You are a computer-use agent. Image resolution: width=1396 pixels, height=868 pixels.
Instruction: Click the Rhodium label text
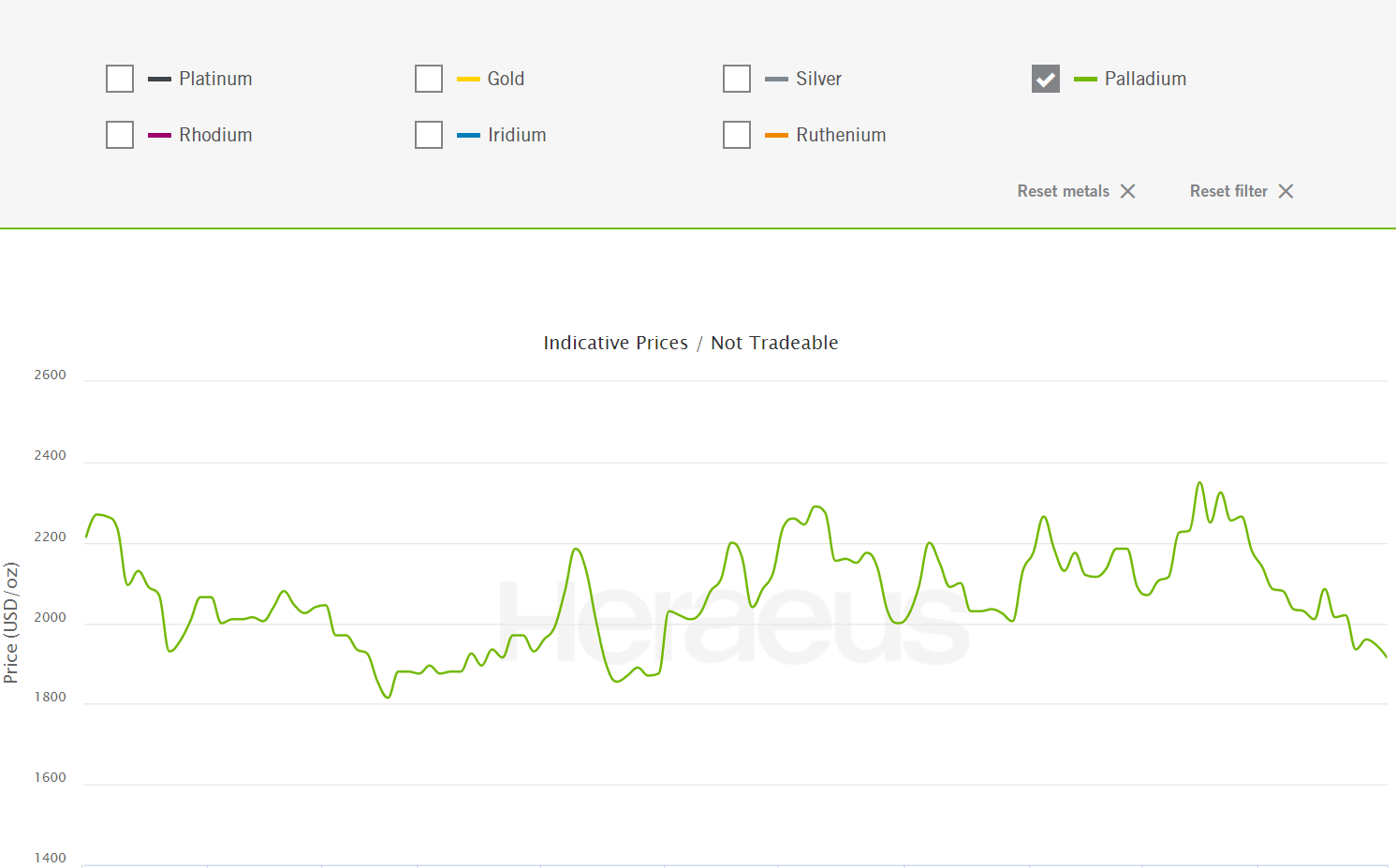click(x=215, y=135)
